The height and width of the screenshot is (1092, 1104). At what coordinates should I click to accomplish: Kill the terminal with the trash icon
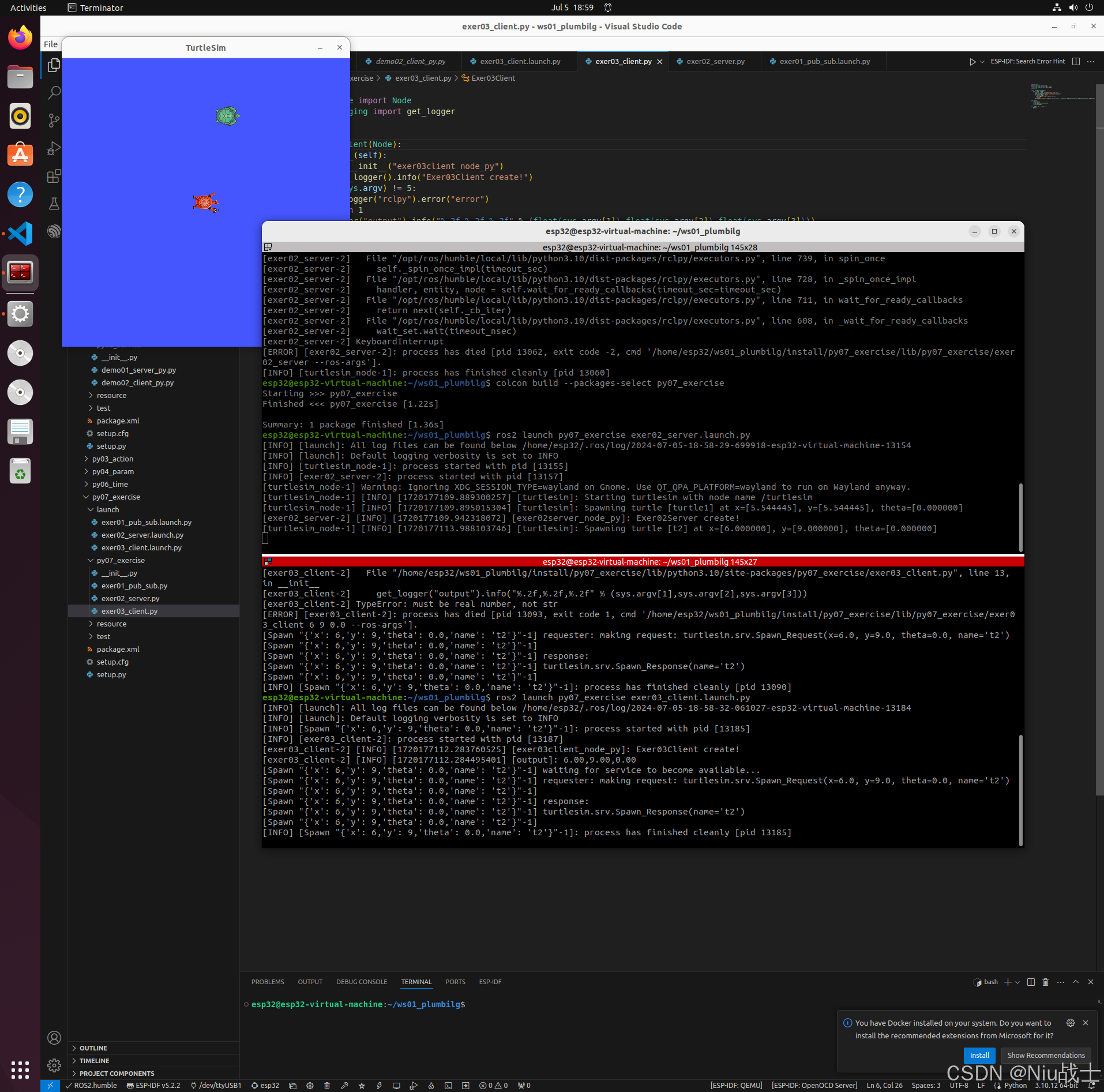[x=1045, y=982]
